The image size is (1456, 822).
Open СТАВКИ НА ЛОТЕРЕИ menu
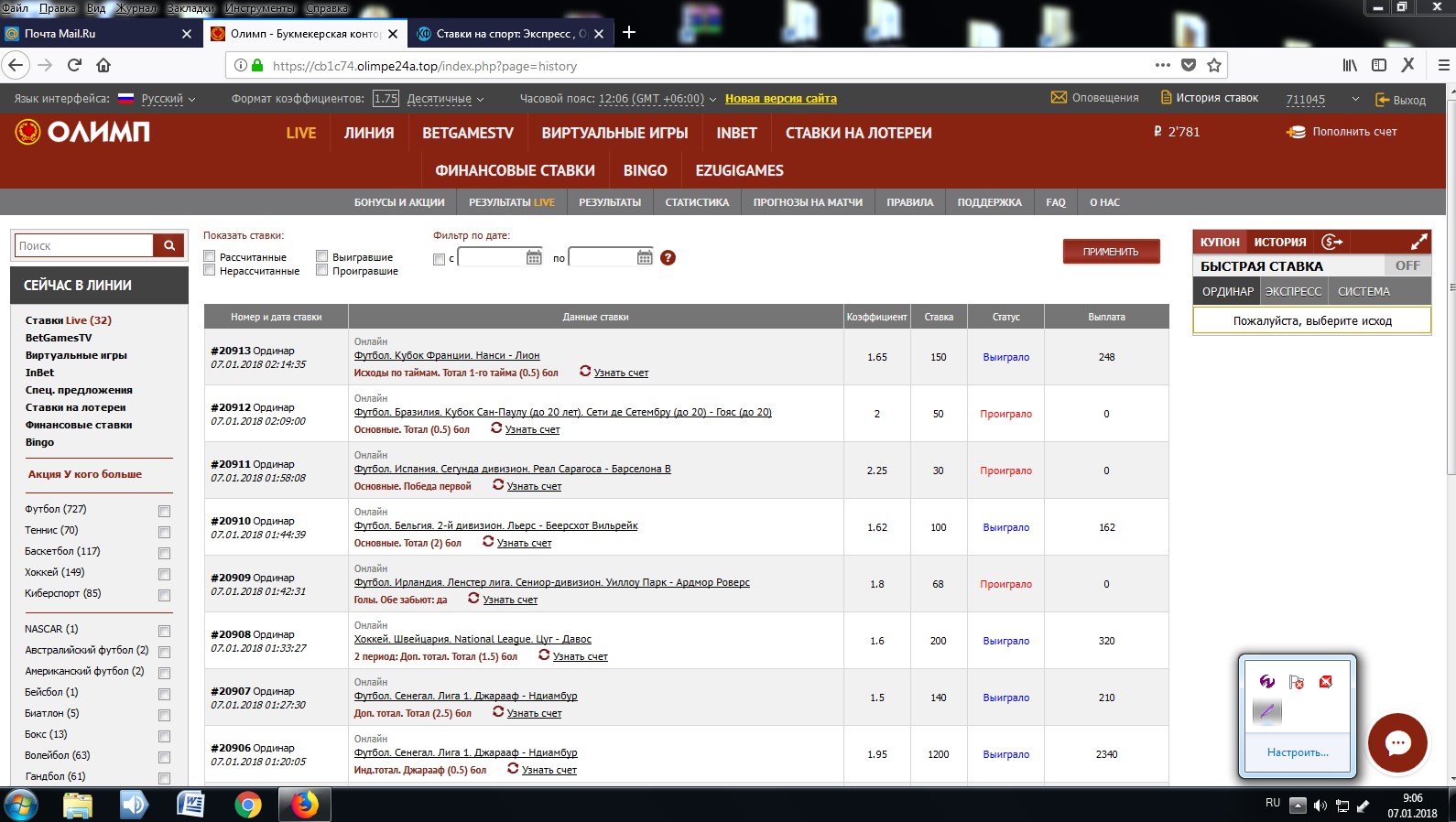point(858,133)
